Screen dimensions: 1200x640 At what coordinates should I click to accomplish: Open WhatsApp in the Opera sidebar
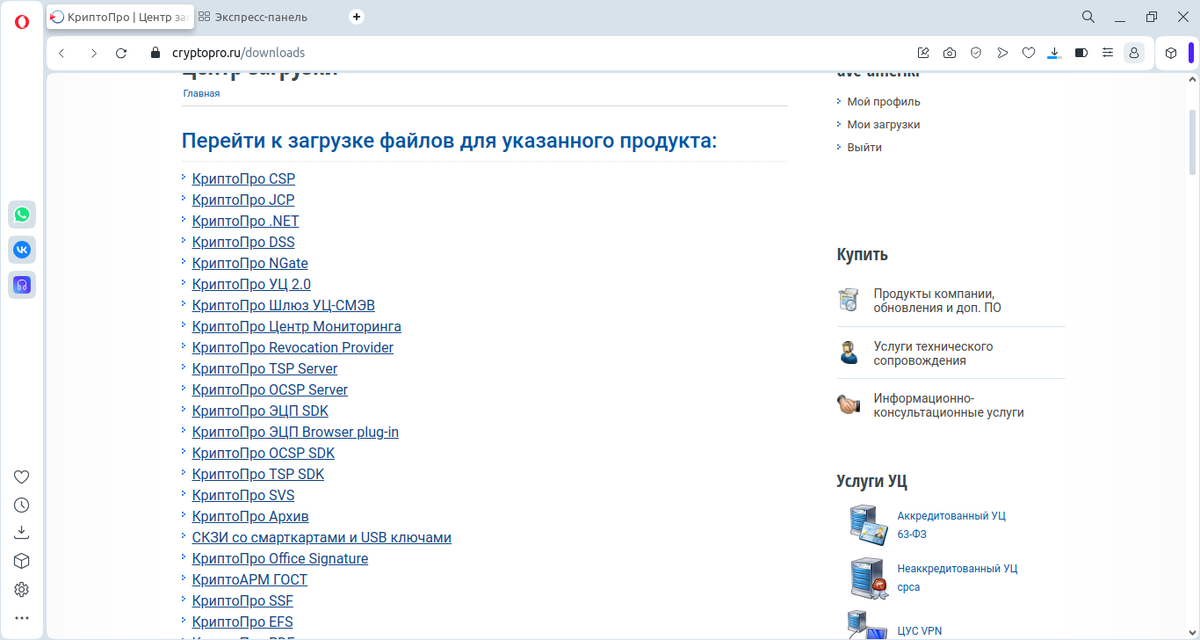point(22,214)
